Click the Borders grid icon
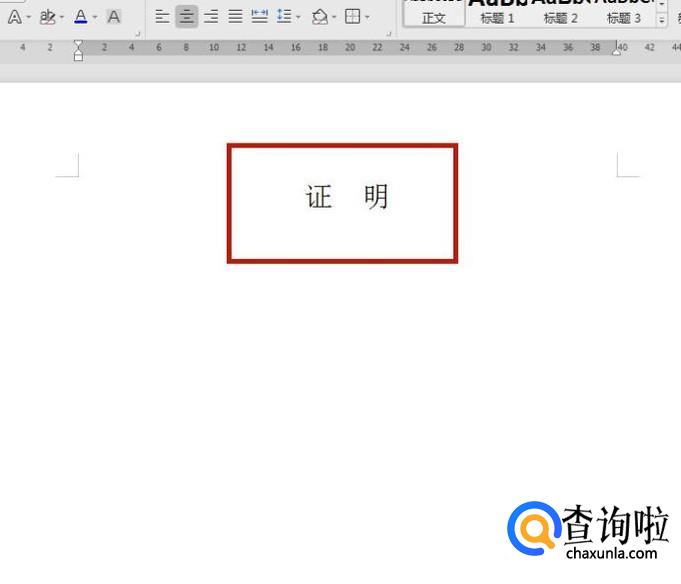Image resolution: width=681 pixels, height=584 pixels. (x=352, y=17)
